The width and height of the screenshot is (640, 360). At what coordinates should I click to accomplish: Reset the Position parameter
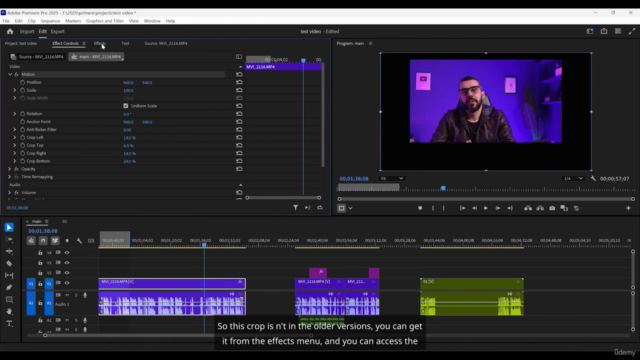coord(239,82)
